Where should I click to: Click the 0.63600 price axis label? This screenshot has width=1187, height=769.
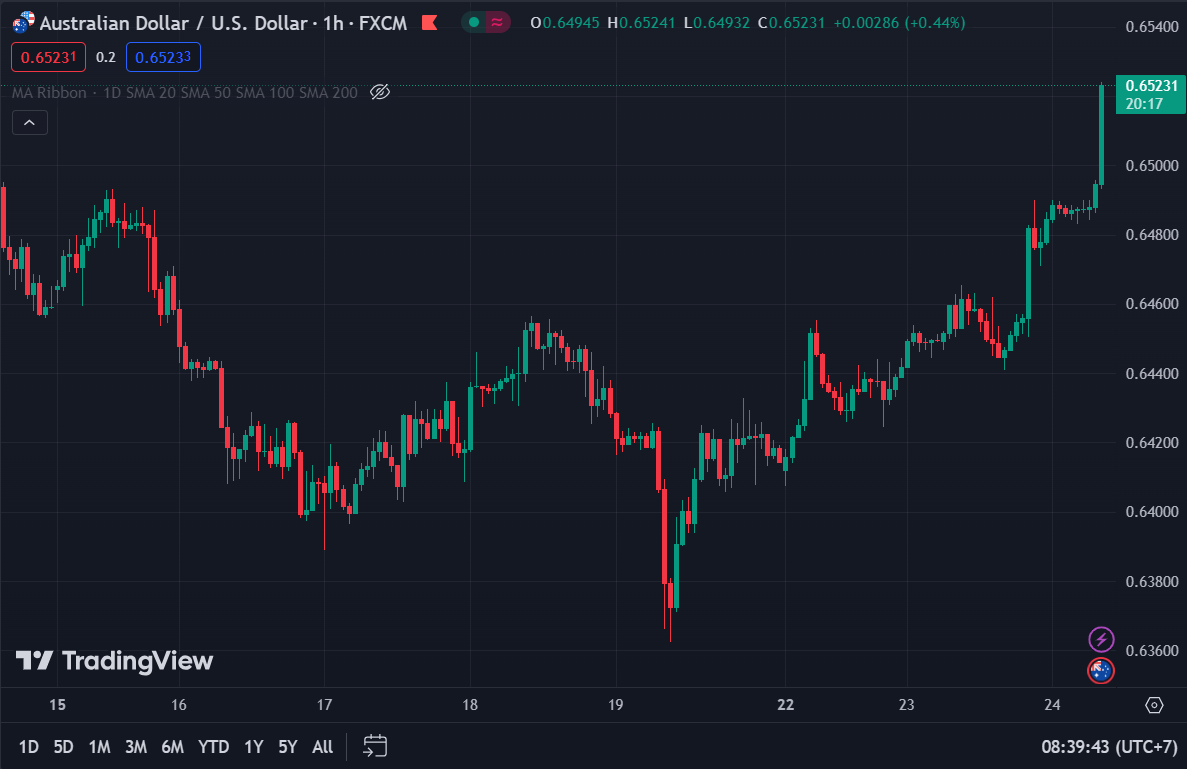[x=1151, y=651]
